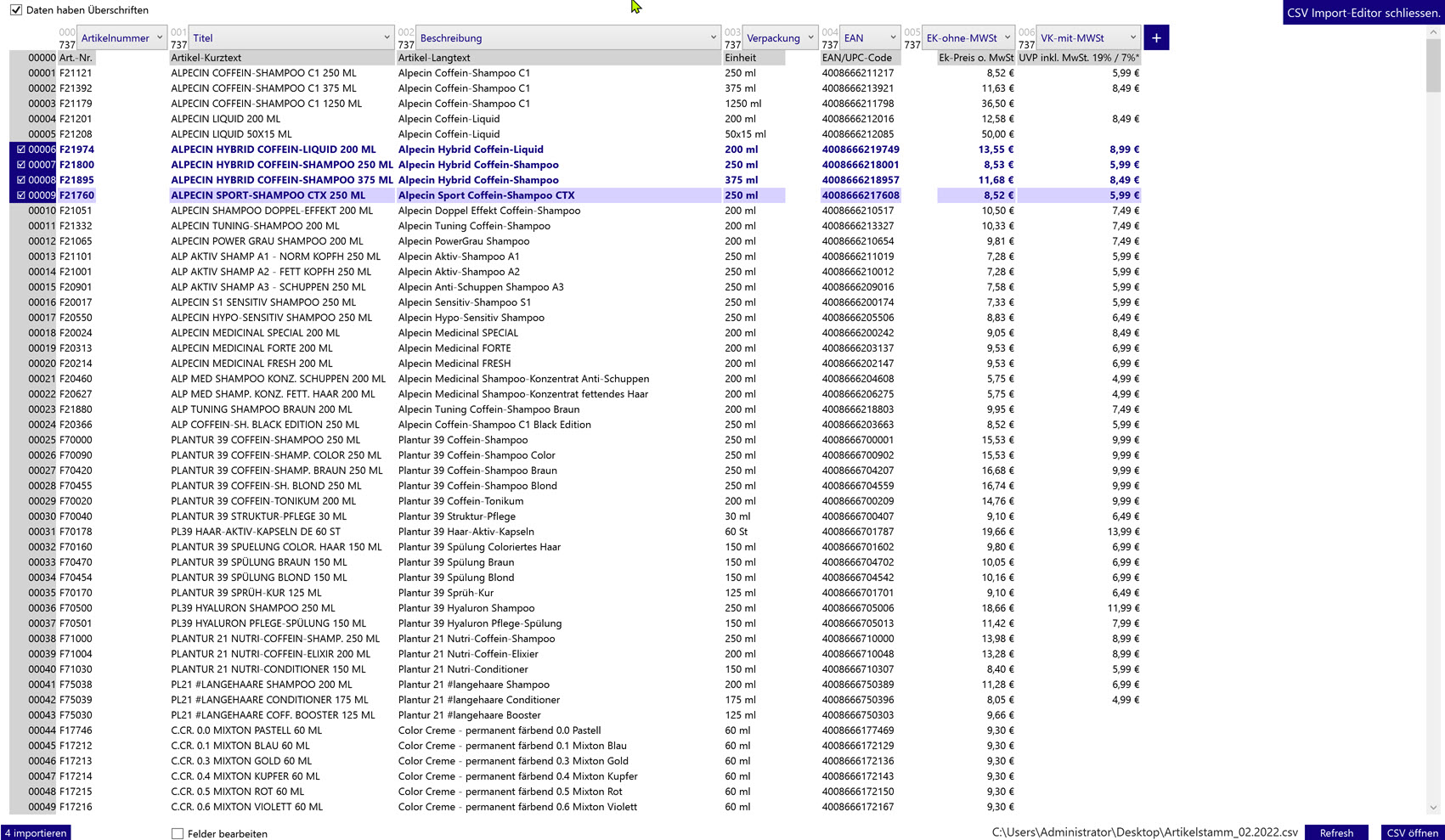Click 'CSV Import-Editor schliessen.' button

pyautogui.click(x=1363, y=13)
